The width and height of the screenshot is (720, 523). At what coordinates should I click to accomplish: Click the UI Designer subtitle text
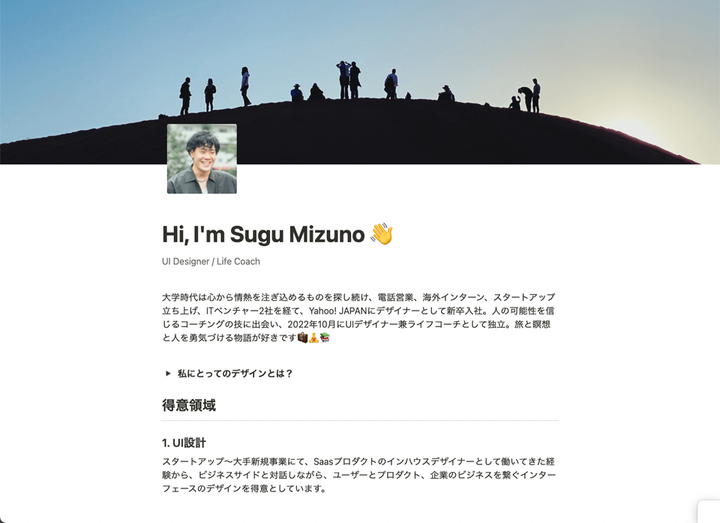[186, 261]
